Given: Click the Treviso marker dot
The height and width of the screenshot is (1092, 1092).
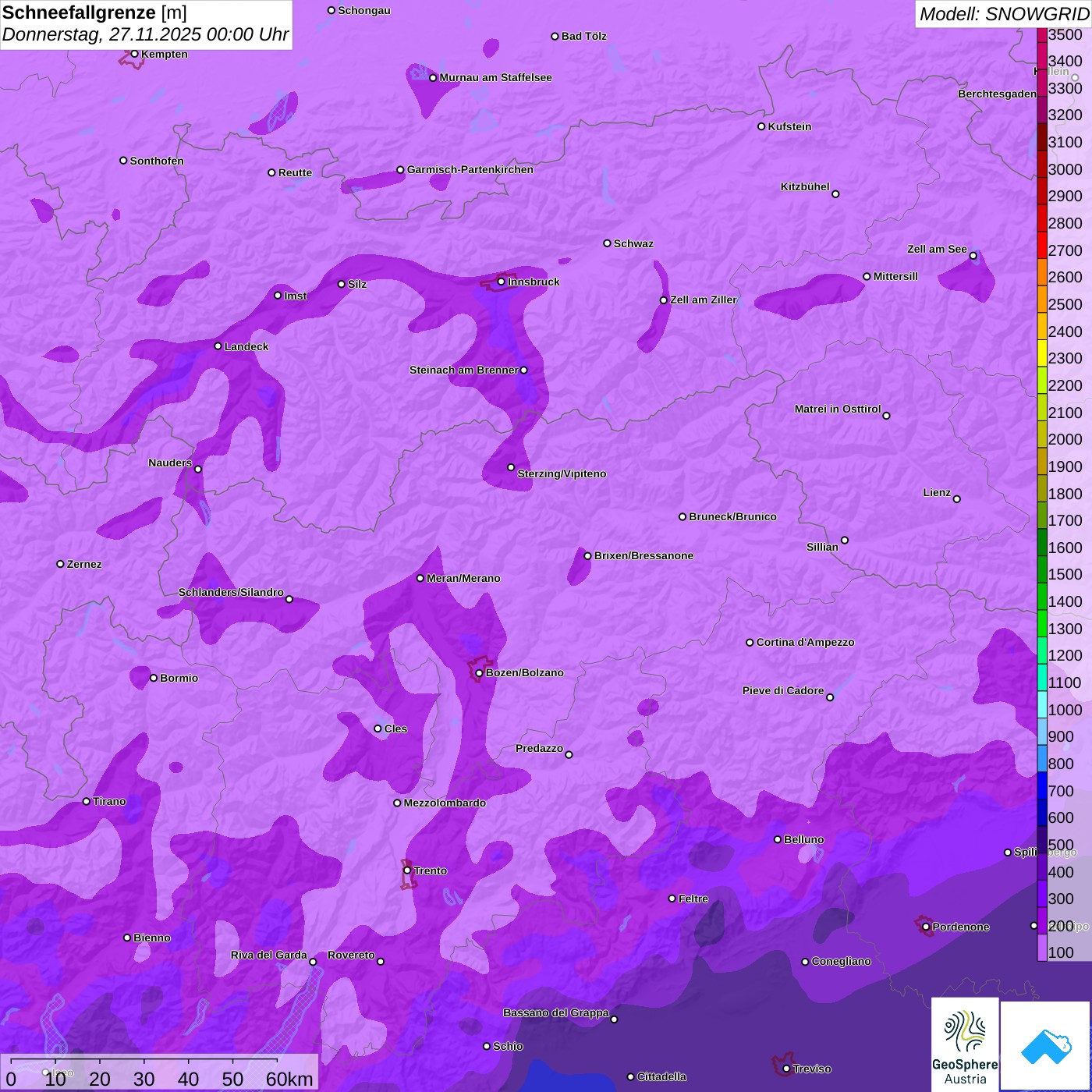Looking at the screenshot, I should tap(786, 1069).
